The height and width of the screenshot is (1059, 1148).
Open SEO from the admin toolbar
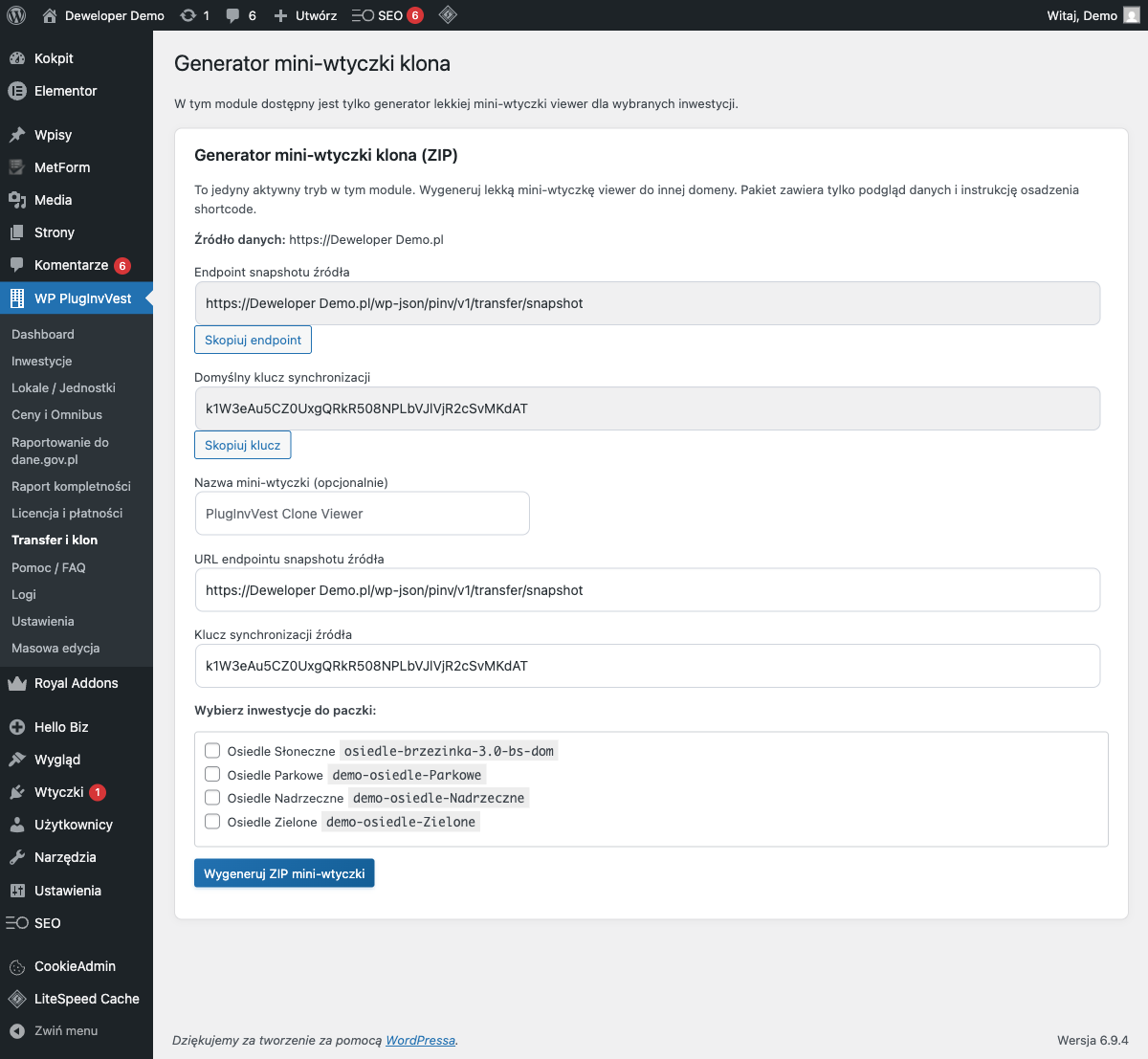click(x=380, y=15)
